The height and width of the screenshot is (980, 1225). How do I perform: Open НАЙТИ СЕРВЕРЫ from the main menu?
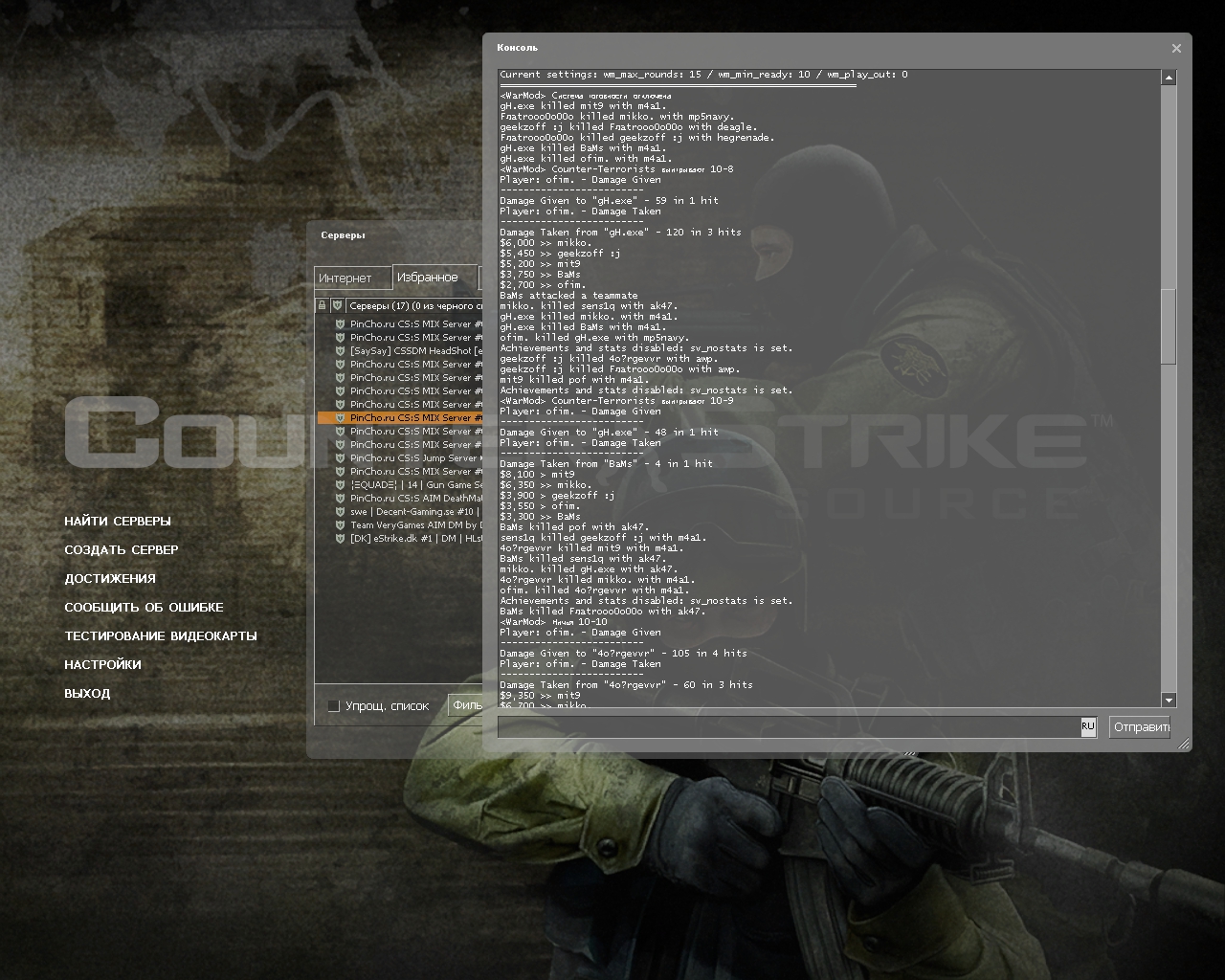[x=118, y=522]
